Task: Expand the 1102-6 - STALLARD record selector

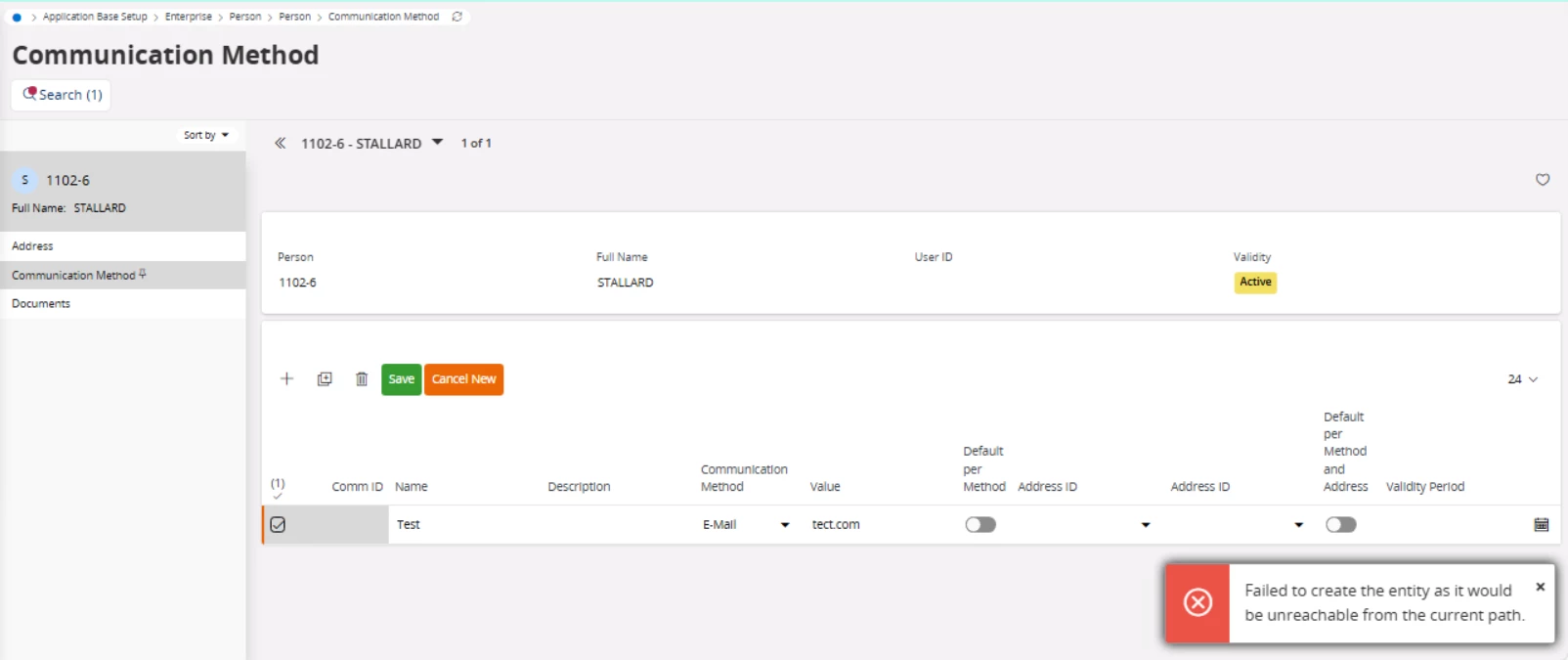Action: pyautogui.click(x=437, y=143)
